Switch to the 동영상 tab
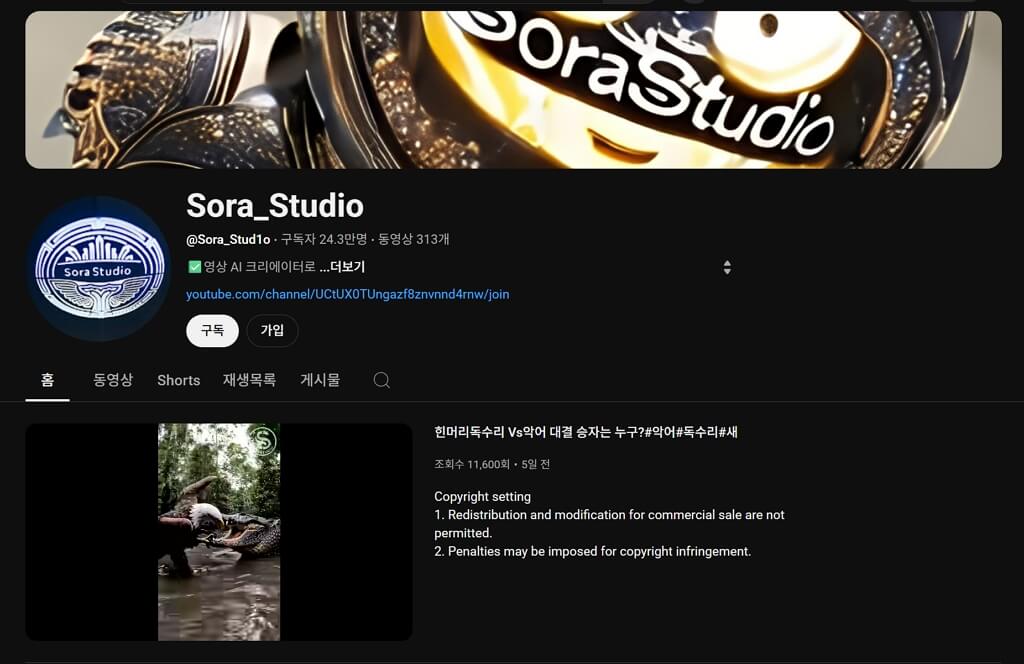 click(113, 380)
